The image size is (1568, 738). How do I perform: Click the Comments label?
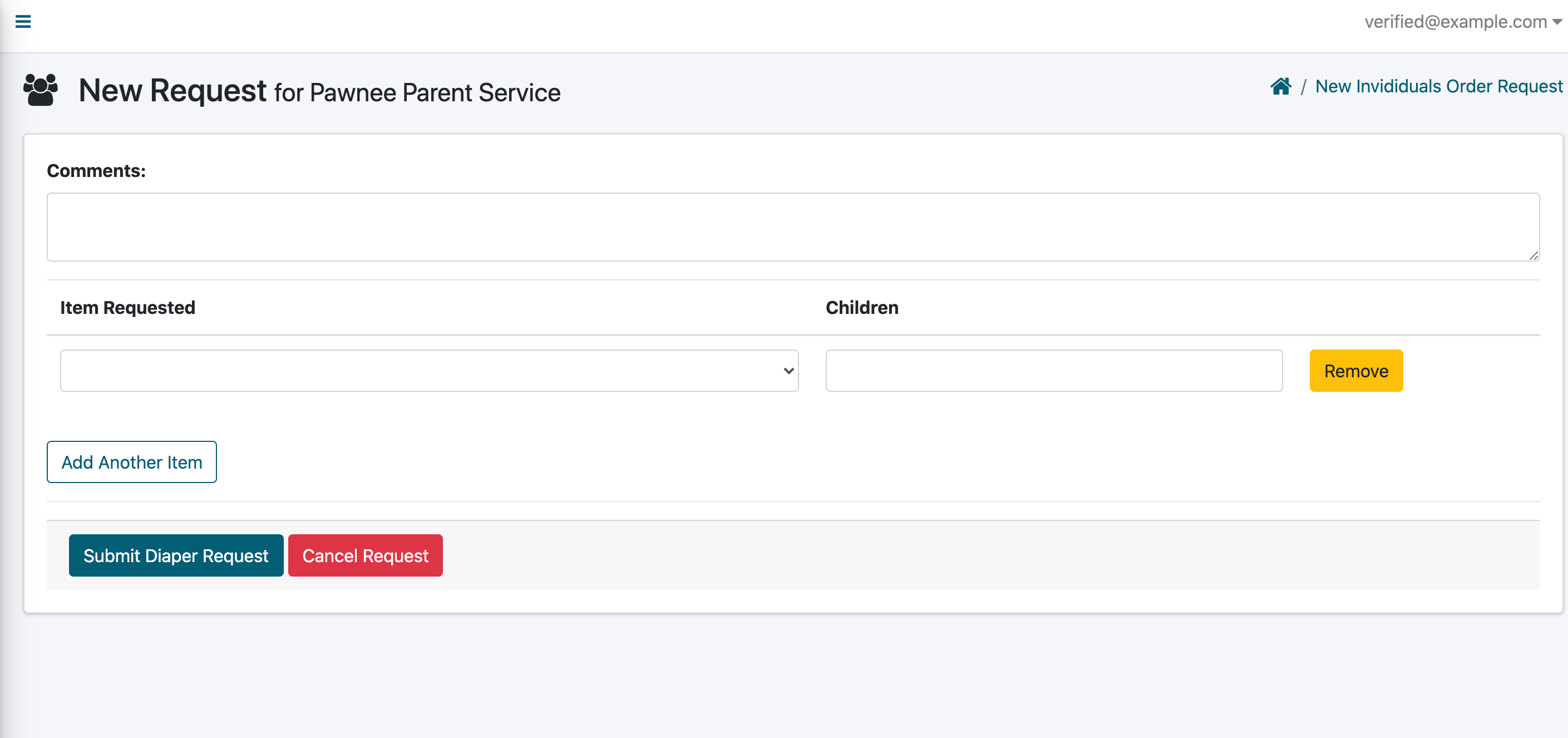[96, 171]
